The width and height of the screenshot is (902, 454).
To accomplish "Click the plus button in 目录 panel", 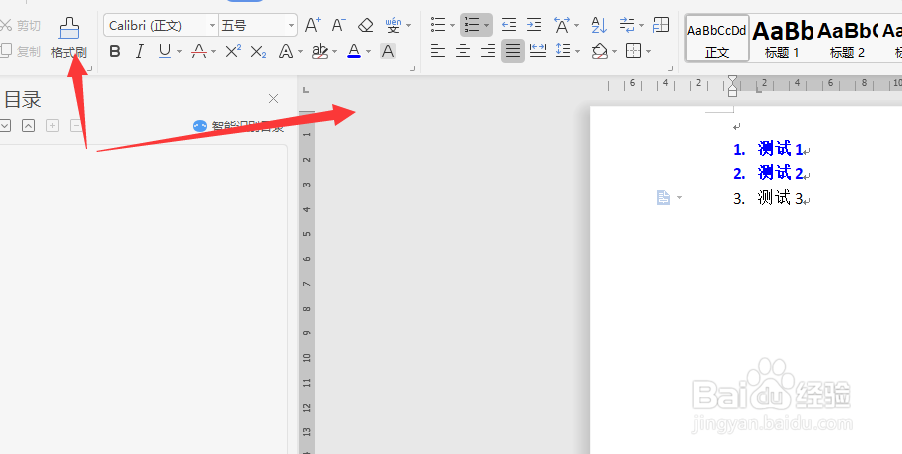I will [x=52, y=125].
